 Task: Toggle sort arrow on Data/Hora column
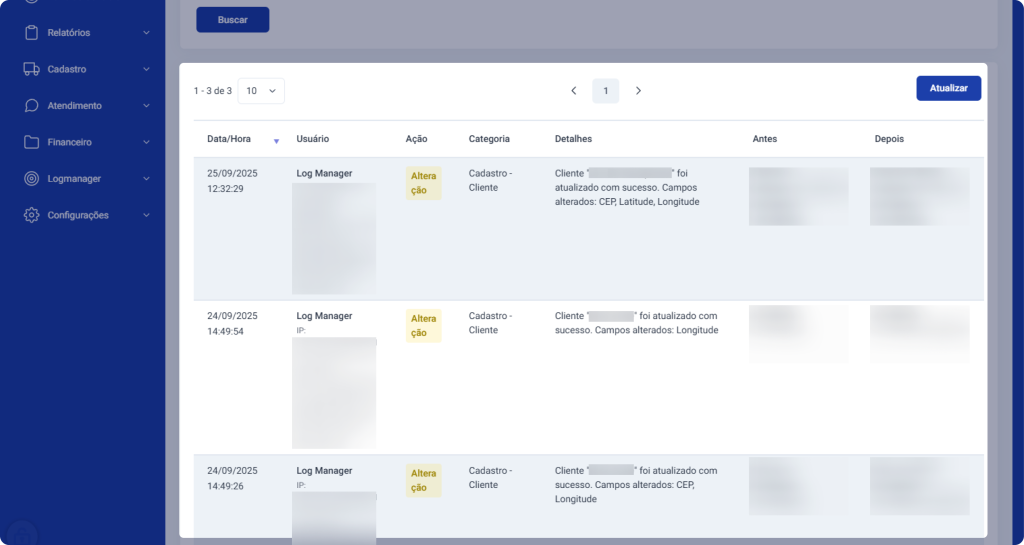click(276, 141)
